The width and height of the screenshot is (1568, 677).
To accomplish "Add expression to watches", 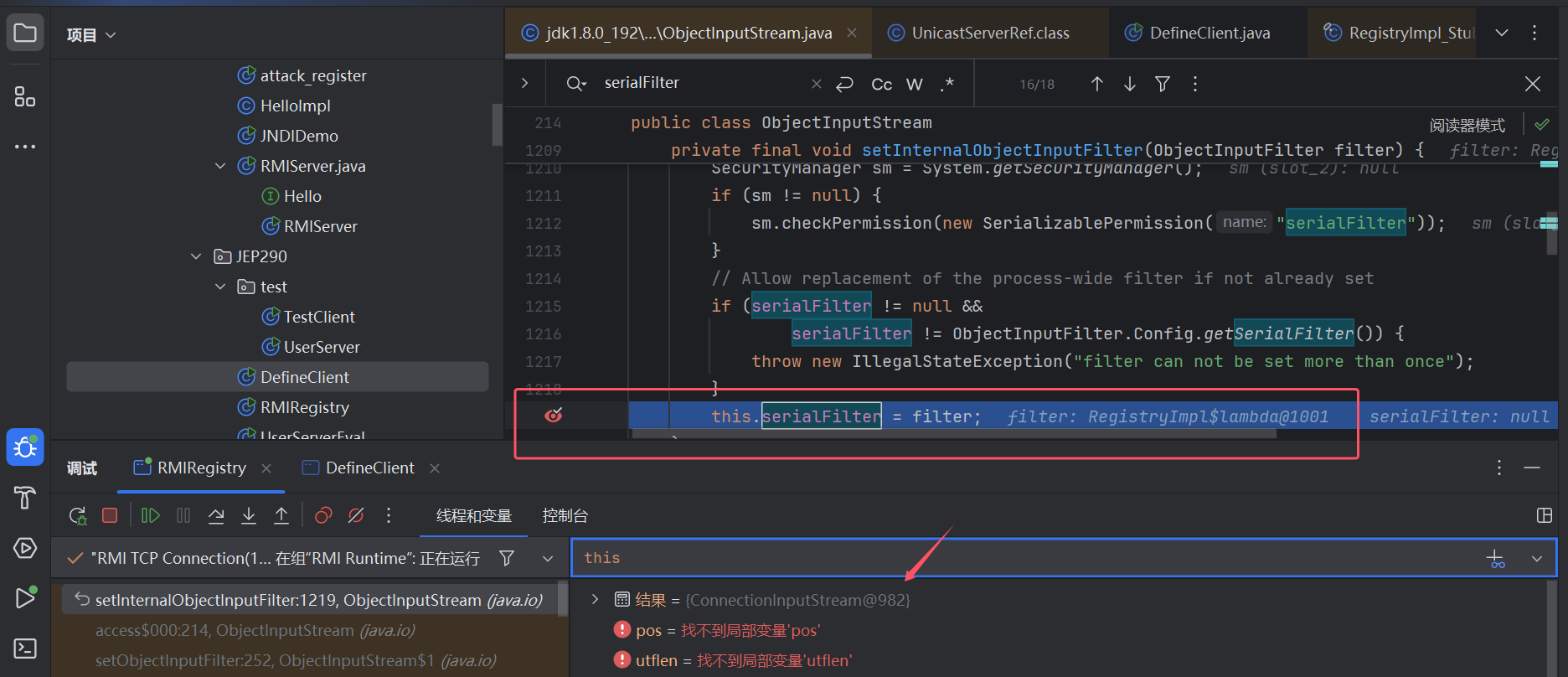I will pos(1495,558).
